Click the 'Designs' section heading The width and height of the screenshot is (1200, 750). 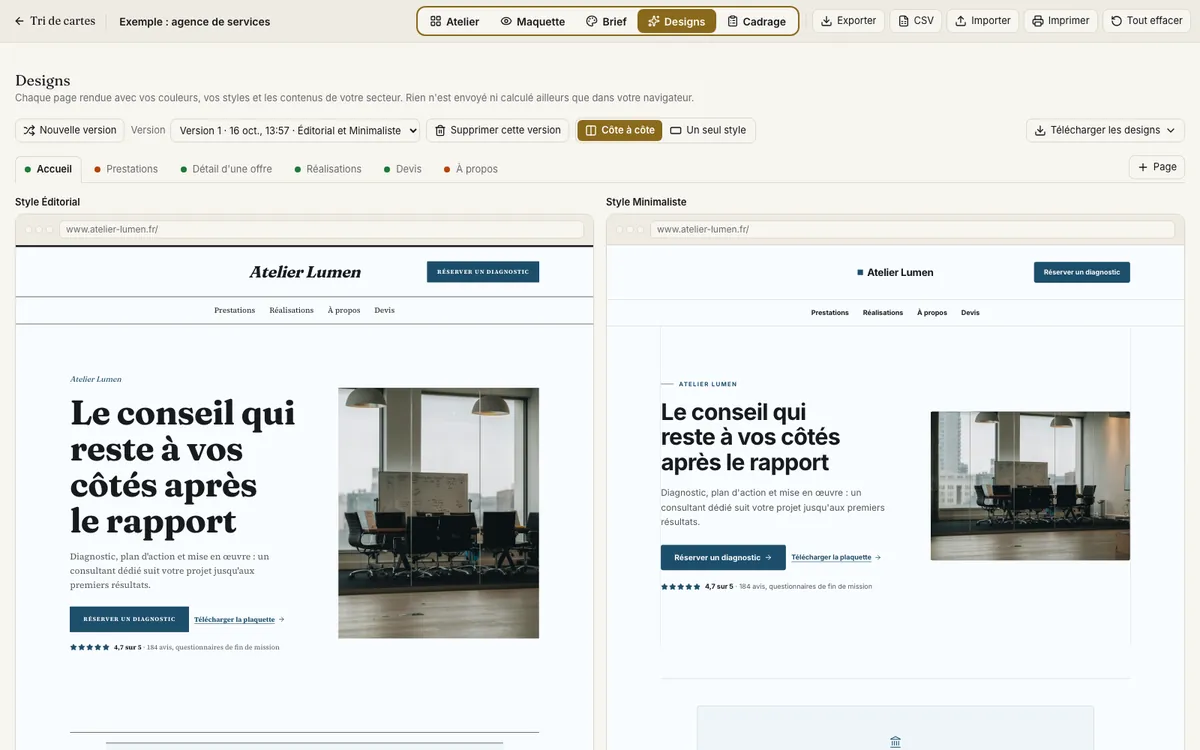pyautogui.click(x=43, y=81)
